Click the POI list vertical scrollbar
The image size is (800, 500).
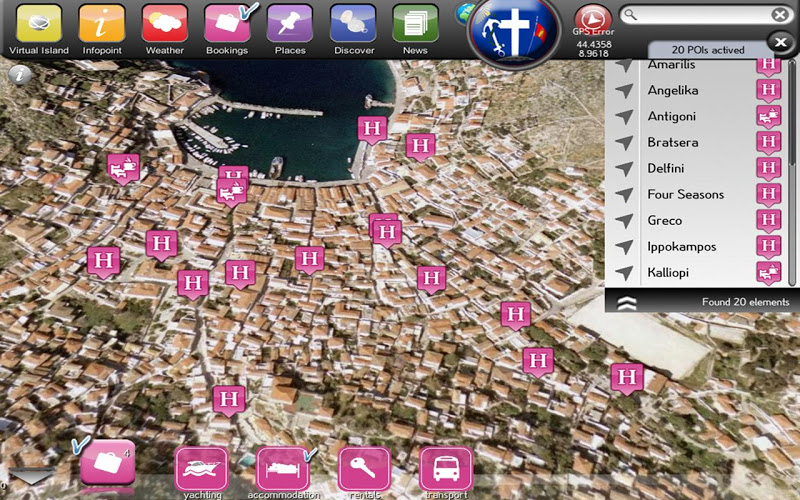[791, 172]
